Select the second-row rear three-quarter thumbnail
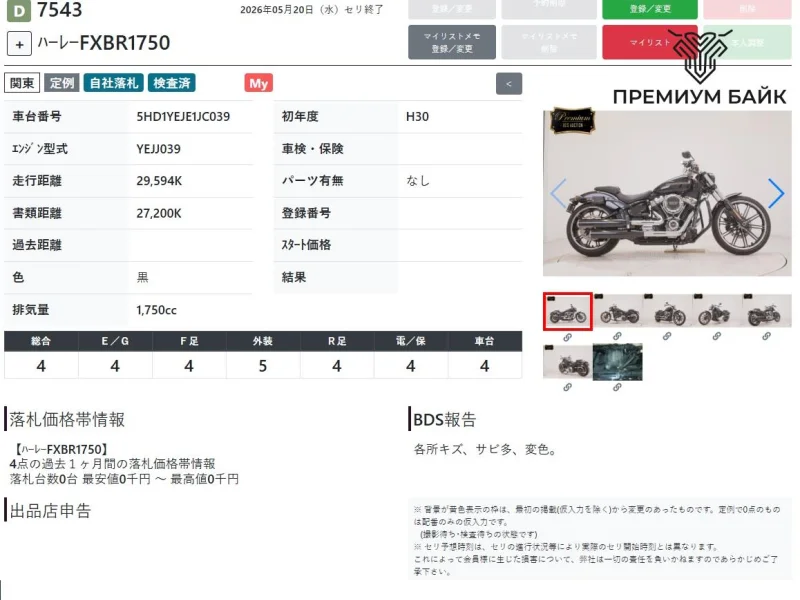Viewport: 800px width, 600px height. (x=567, y=362)
